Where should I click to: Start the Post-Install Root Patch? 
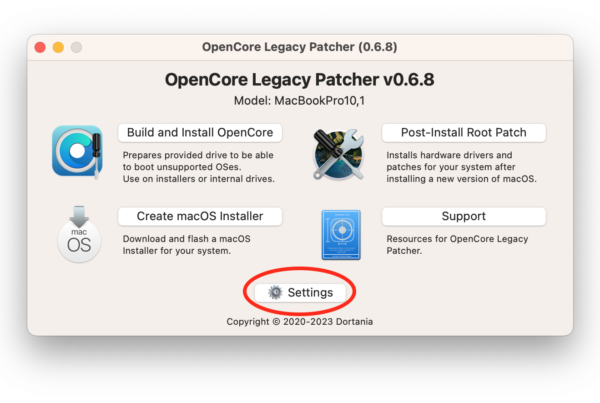(463, 132)
